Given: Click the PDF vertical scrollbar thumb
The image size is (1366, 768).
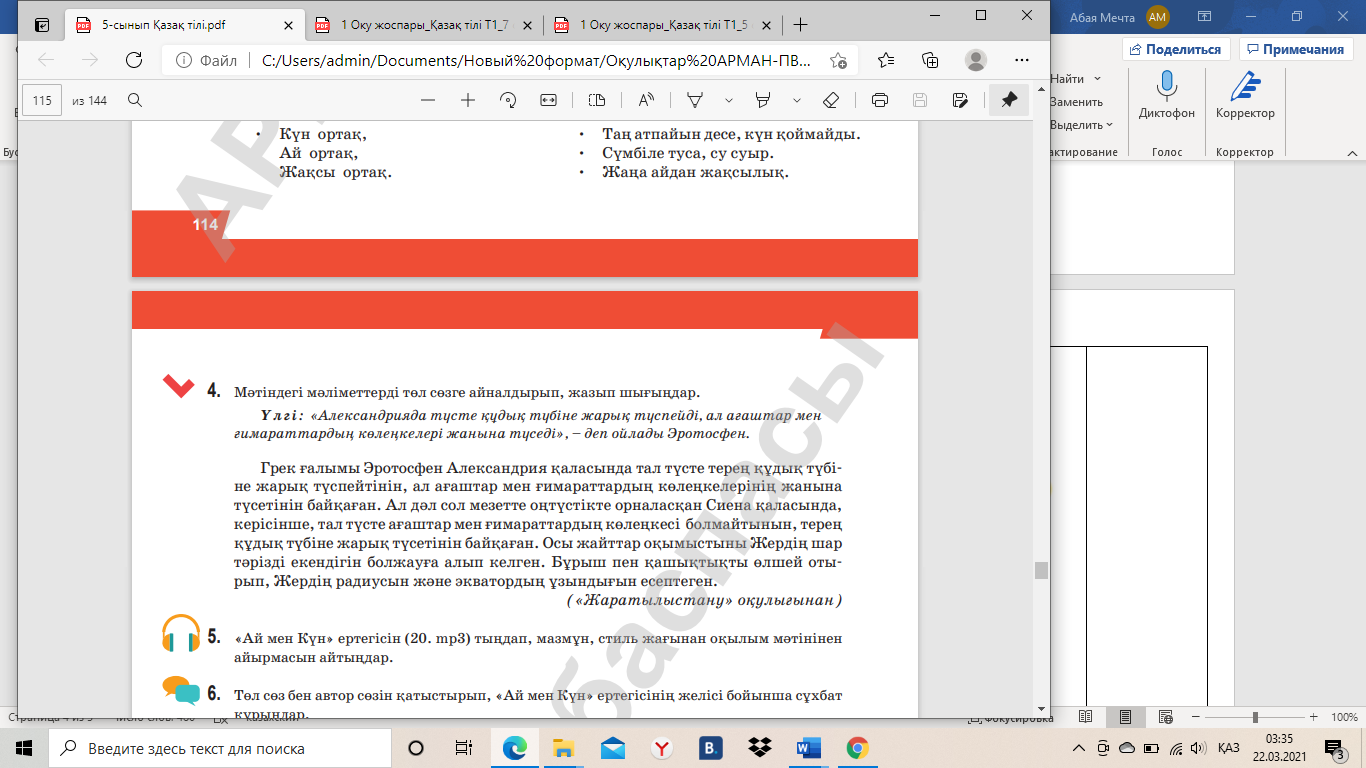Looking at the screenshot, I should (1041, 570).
